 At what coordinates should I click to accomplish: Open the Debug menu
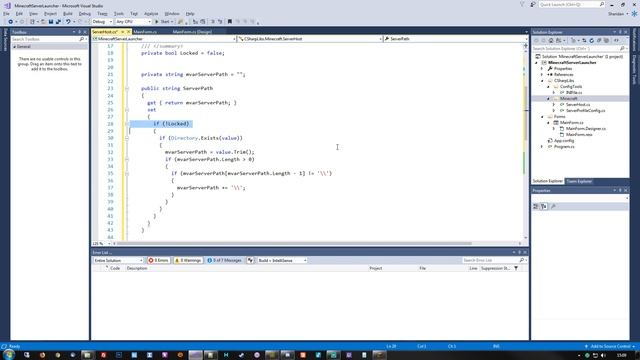pyautogui.click(x=85, y=13)
